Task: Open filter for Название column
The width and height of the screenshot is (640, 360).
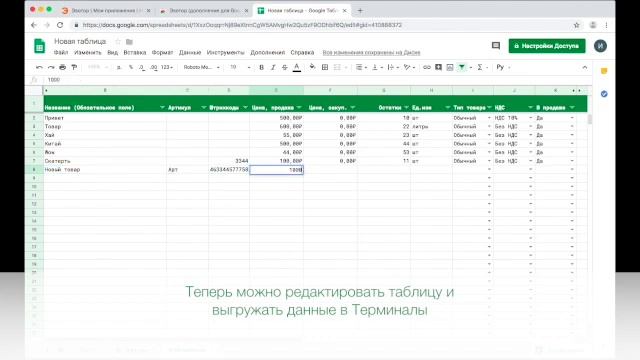Action: tap(162, 107)
